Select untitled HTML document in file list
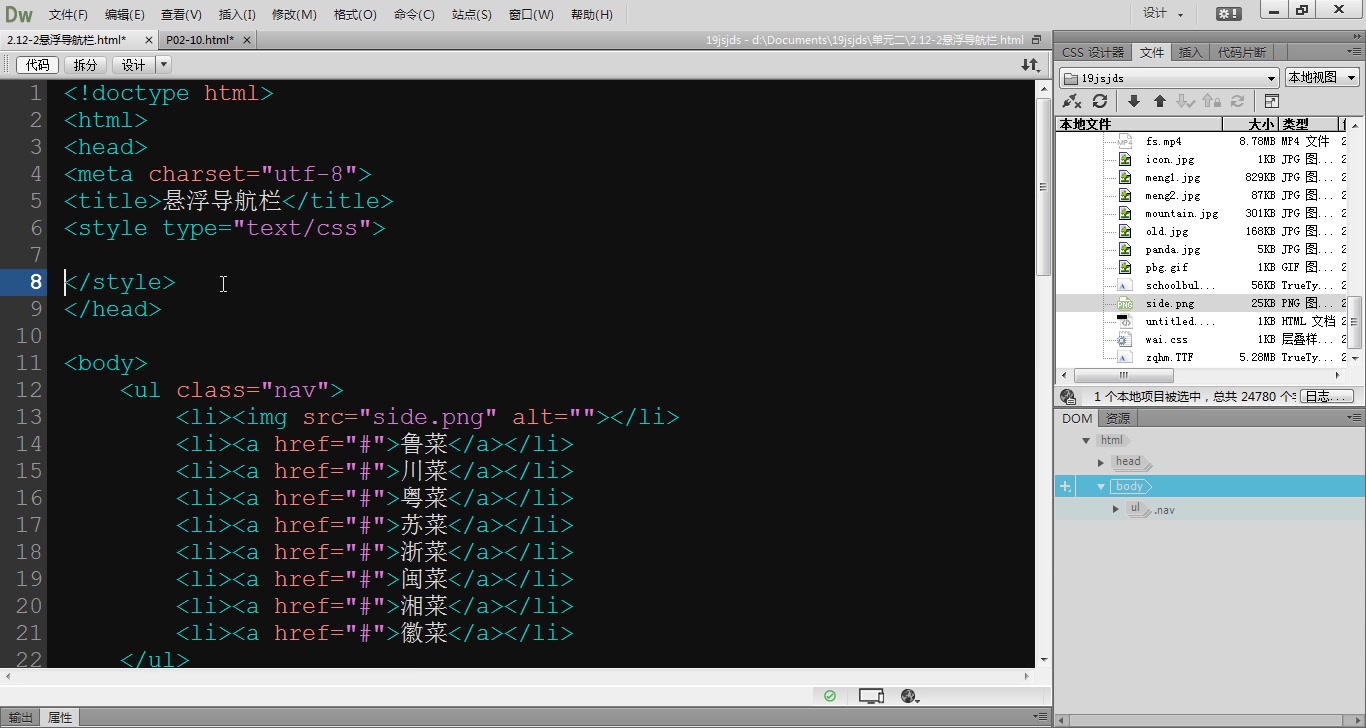1366x728 pixels. tap(1180, 321)
